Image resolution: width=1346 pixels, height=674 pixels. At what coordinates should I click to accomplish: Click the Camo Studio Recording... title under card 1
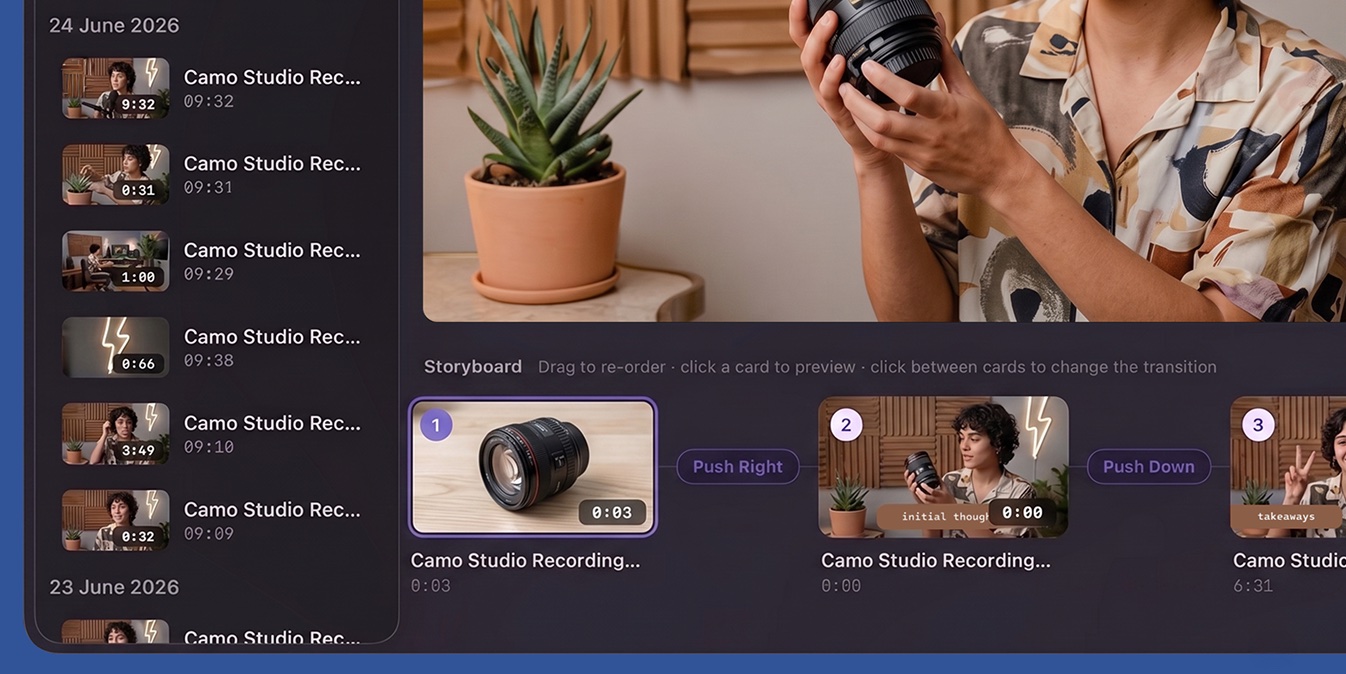[x=525, y=561]
